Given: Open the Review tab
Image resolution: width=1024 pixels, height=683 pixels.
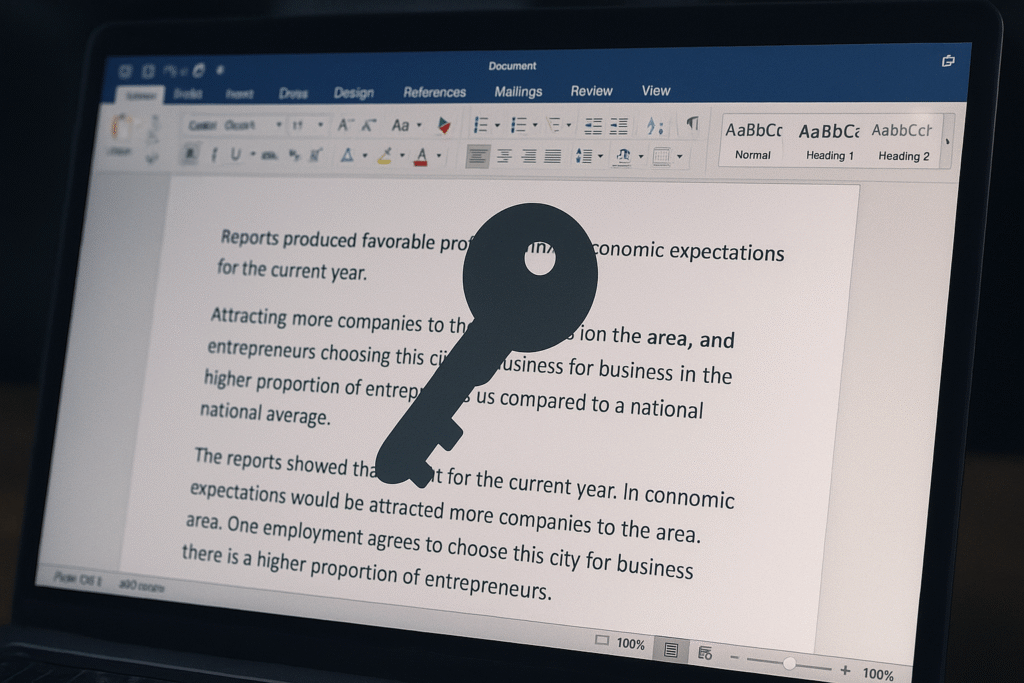Looking at the screenshot, I should tap(591, 91).
